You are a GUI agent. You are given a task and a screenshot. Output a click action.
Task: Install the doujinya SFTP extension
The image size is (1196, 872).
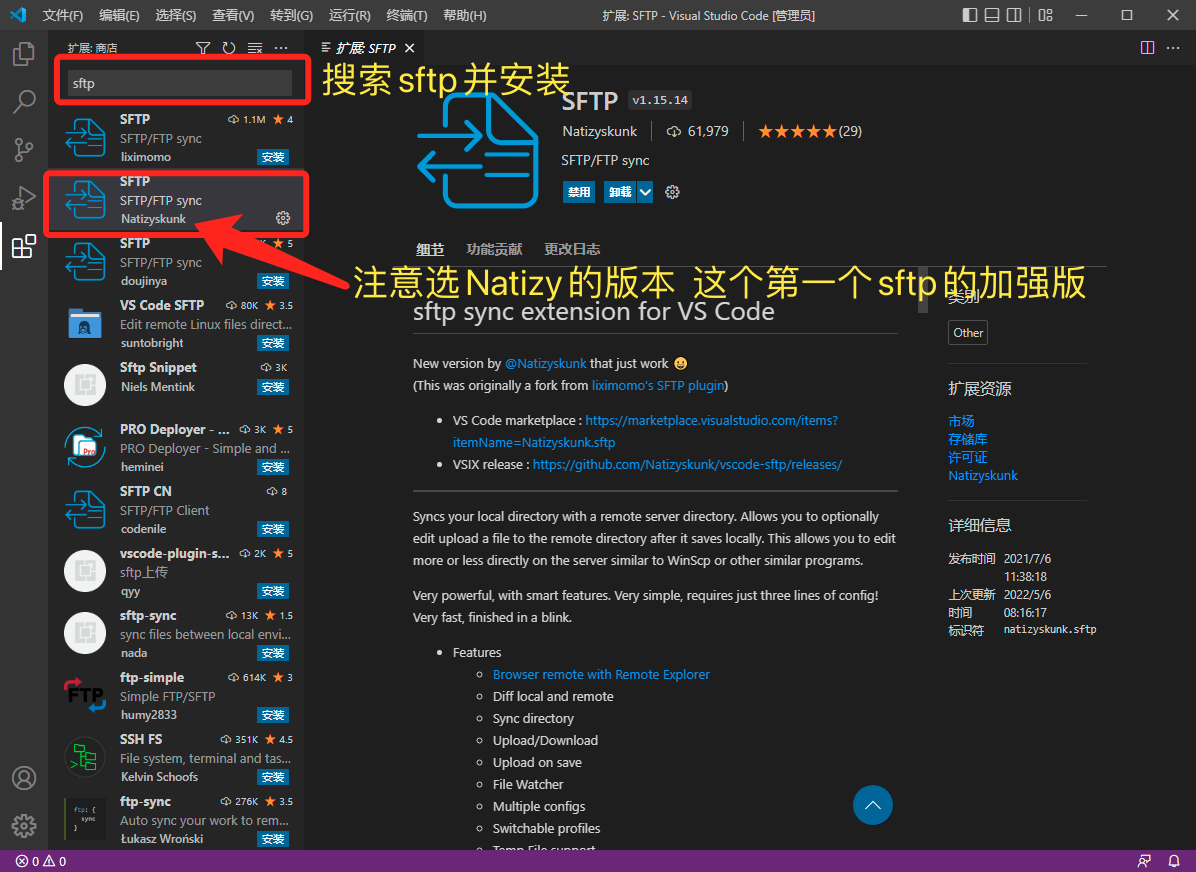pyautogui.click(x=273, y=282)
